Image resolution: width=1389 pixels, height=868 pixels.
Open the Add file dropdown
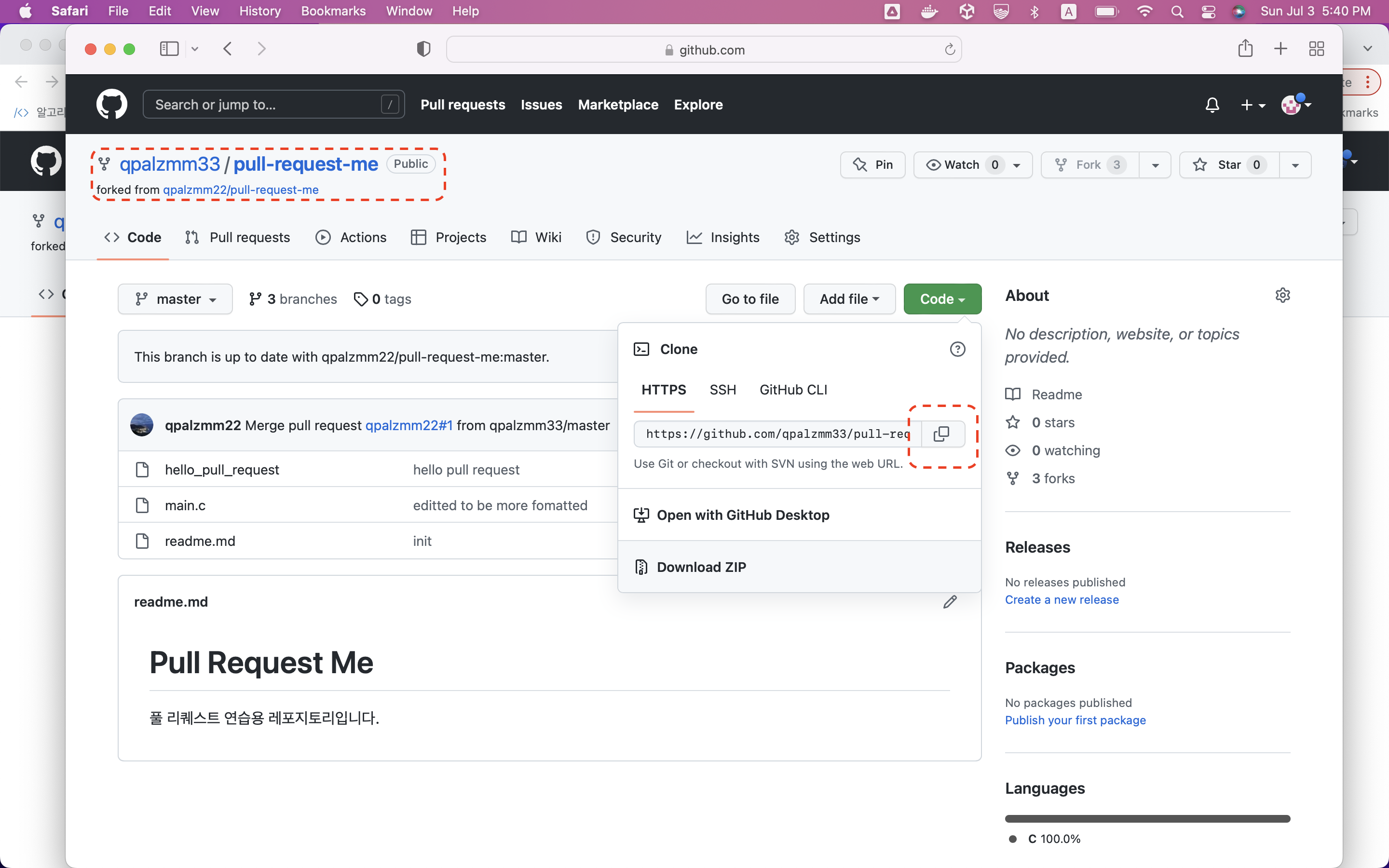(849, 299)
